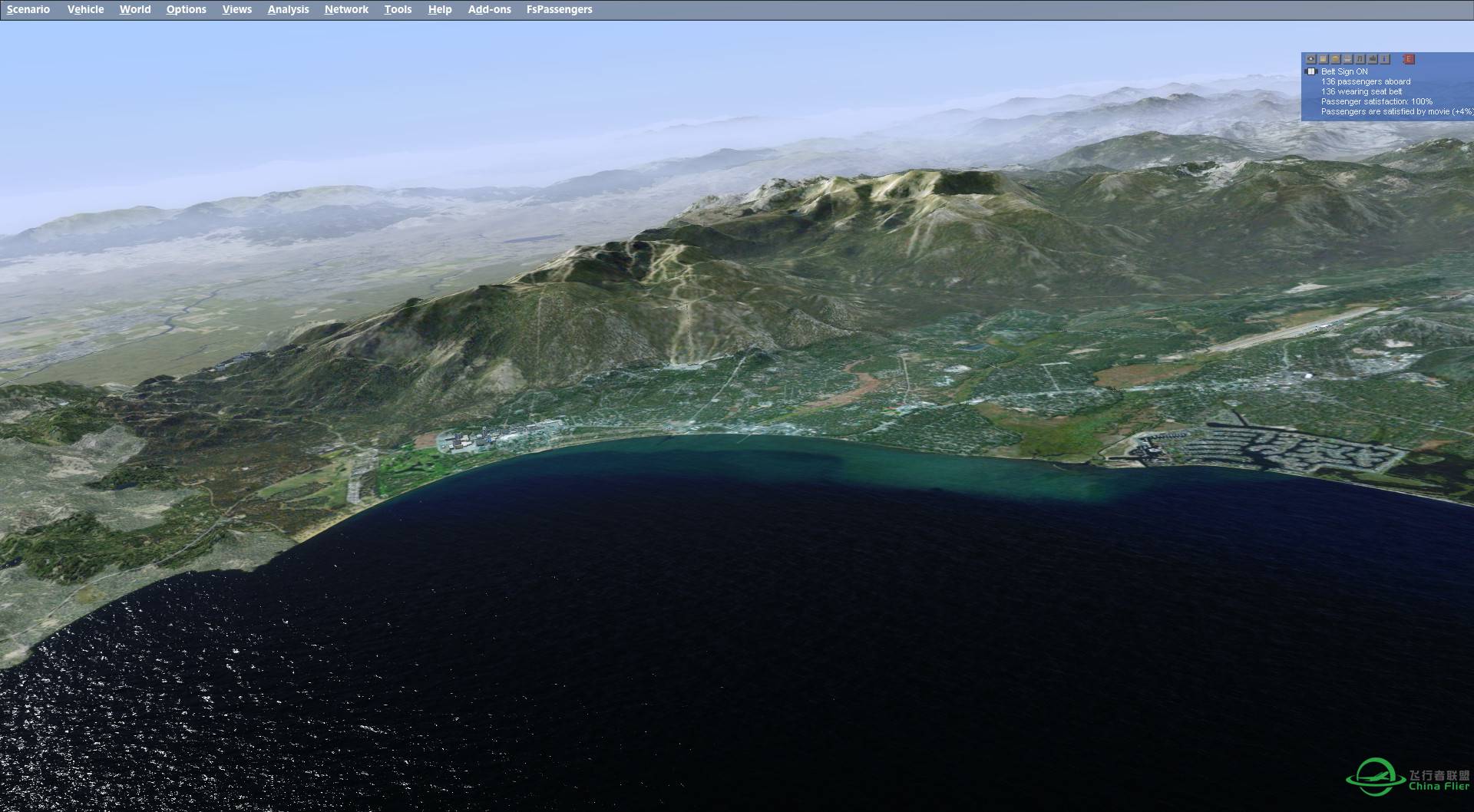
Task: Expand the Options menu
Action: [x=186, y=9]
